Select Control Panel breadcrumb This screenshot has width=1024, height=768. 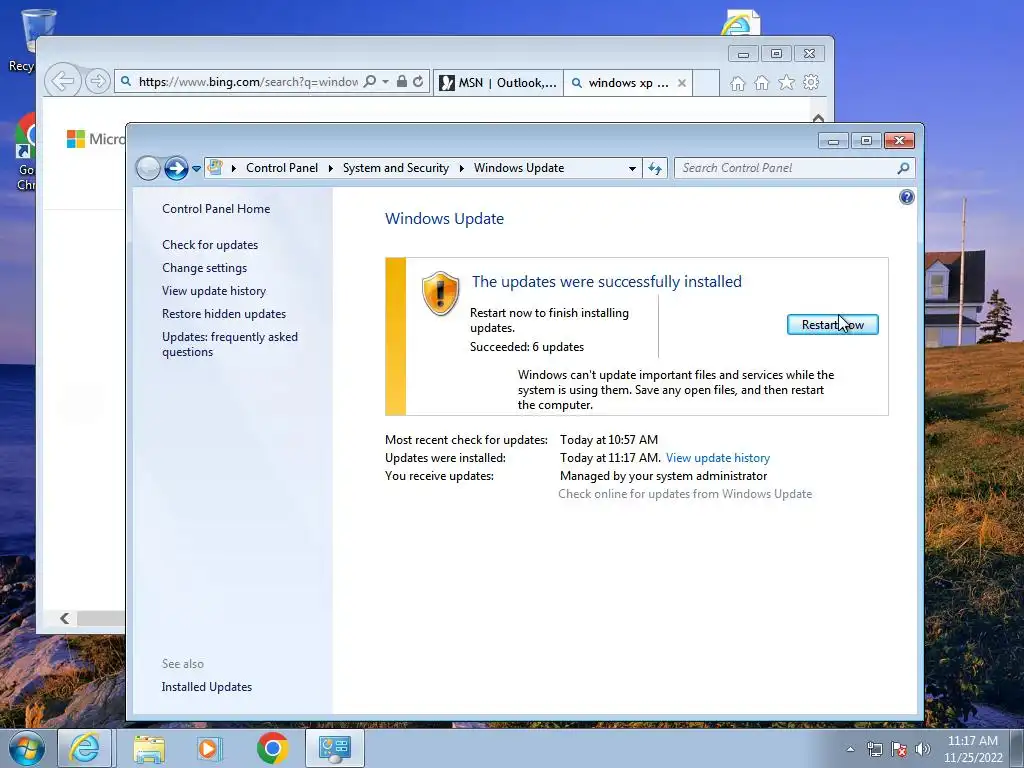click(x=282, y=168)
